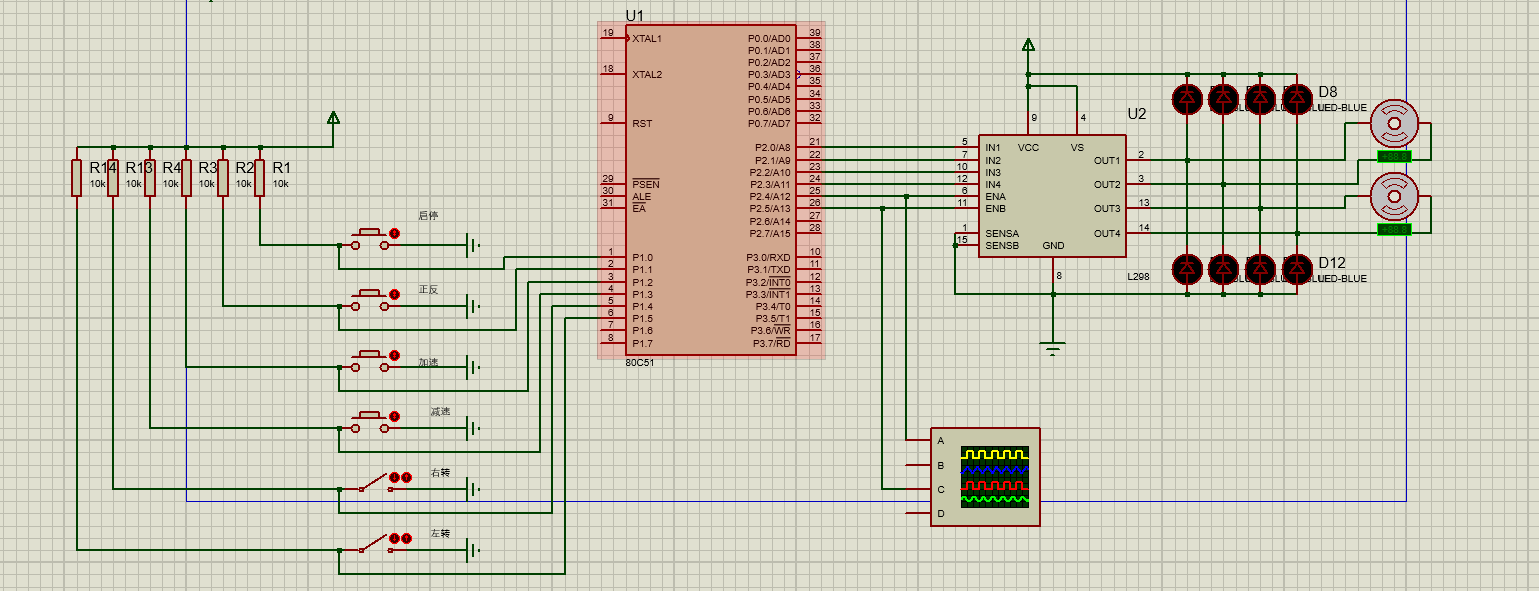
Task: Select the ground symbol beside the 启停 button
Action: (473, 245)
